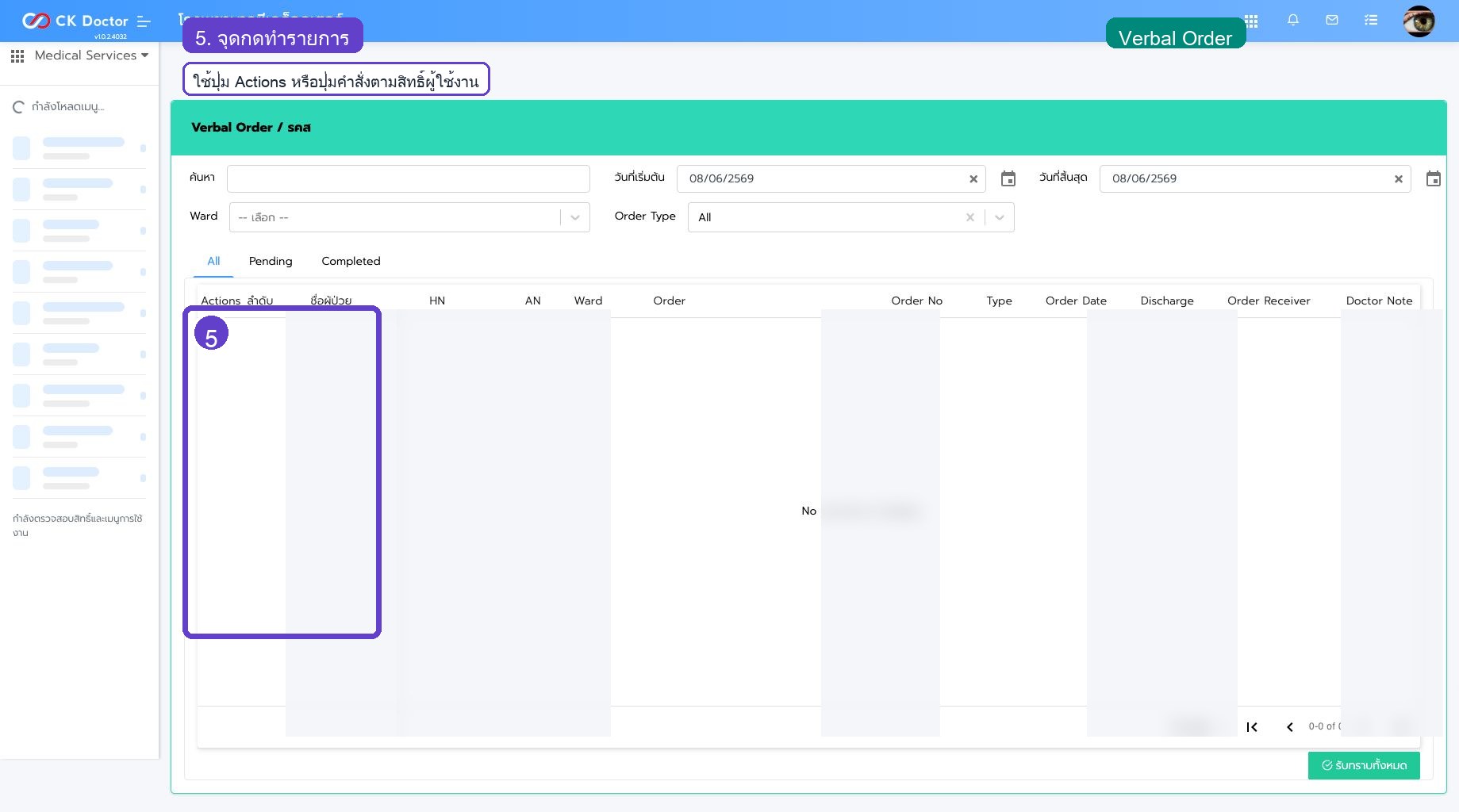Viewport: 1459px width, 812px height.
Task: Click the Actions column header
Action: 221,301
